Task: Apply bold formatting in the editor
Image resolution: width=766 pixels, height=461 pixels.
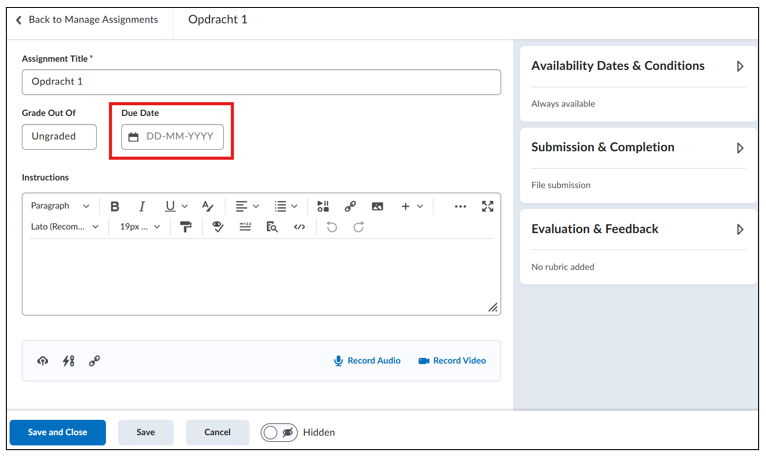Action: click(x=115, y=207)
